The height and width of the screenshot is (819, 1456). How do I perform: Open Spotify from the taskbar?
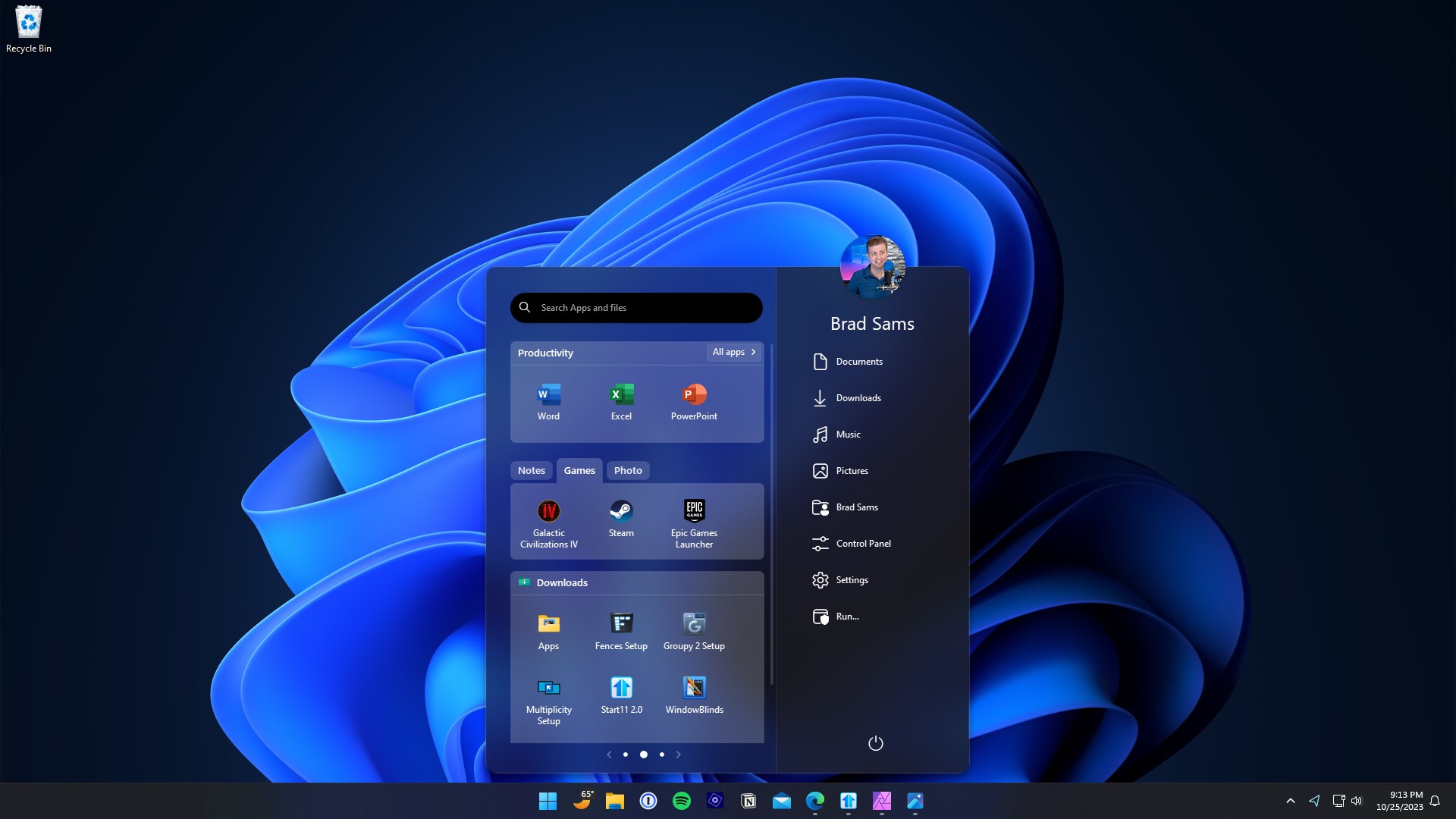(682, 801)
